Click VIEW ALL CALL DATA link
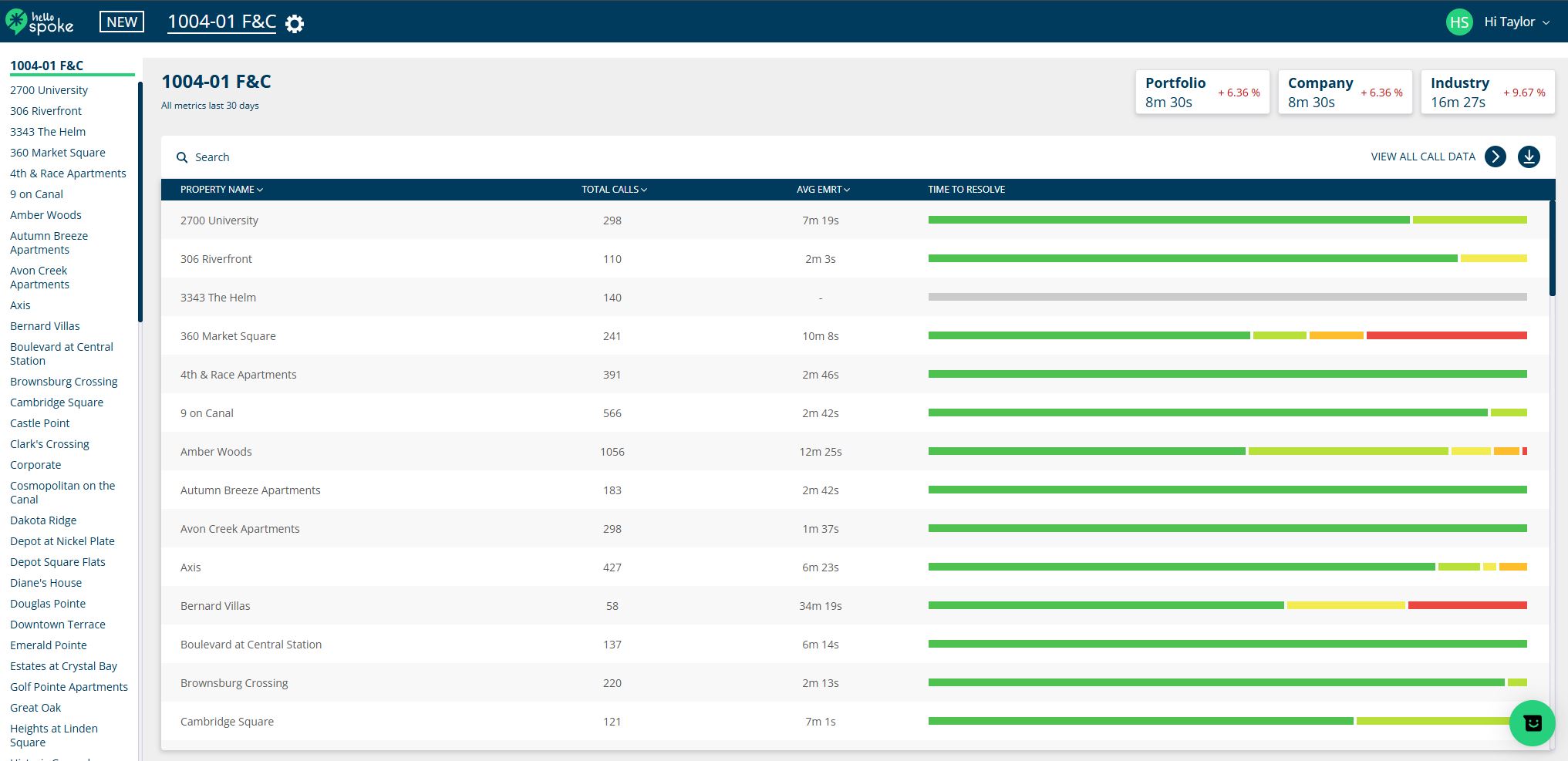This screenshot has height=761, width=1568. (1423, 157)
